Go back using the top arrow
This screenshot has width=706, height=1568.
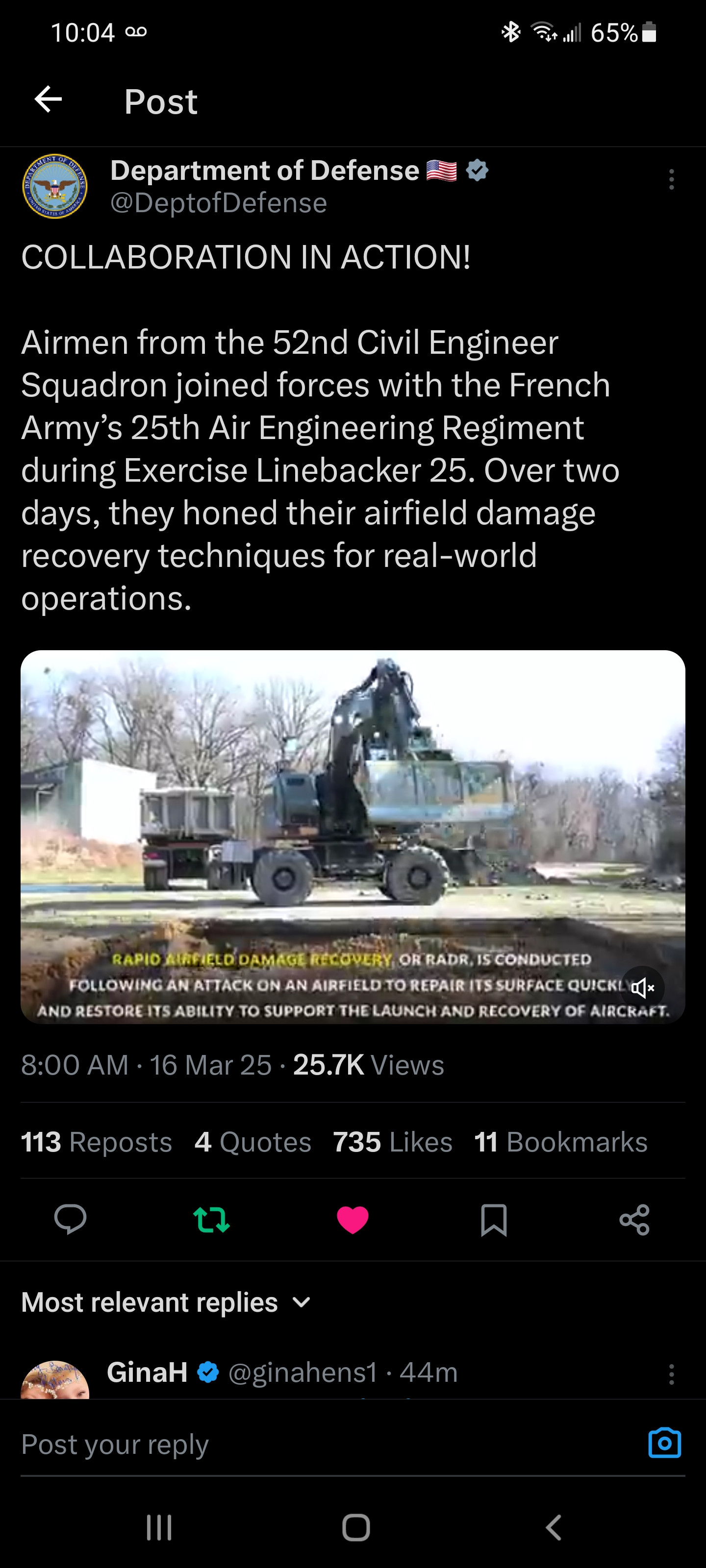click(48, 100)
